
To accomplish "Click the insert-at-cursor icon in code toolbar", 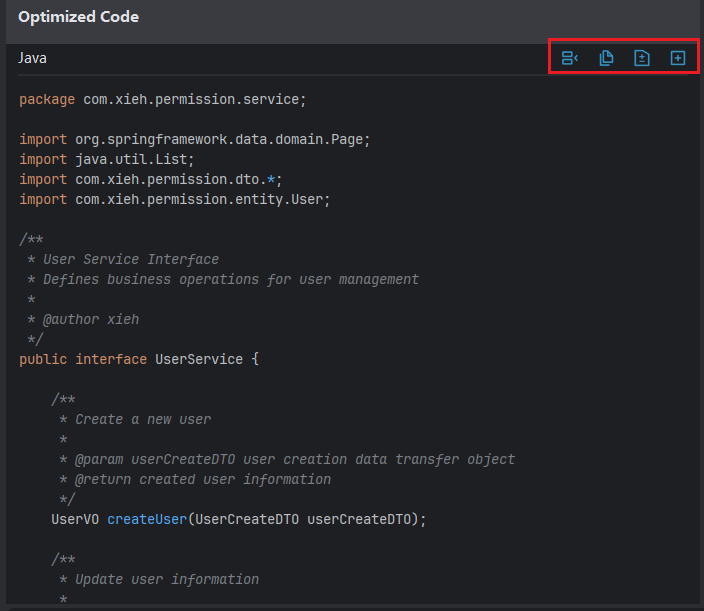I will pyautogui.click(x=569, y=58).
